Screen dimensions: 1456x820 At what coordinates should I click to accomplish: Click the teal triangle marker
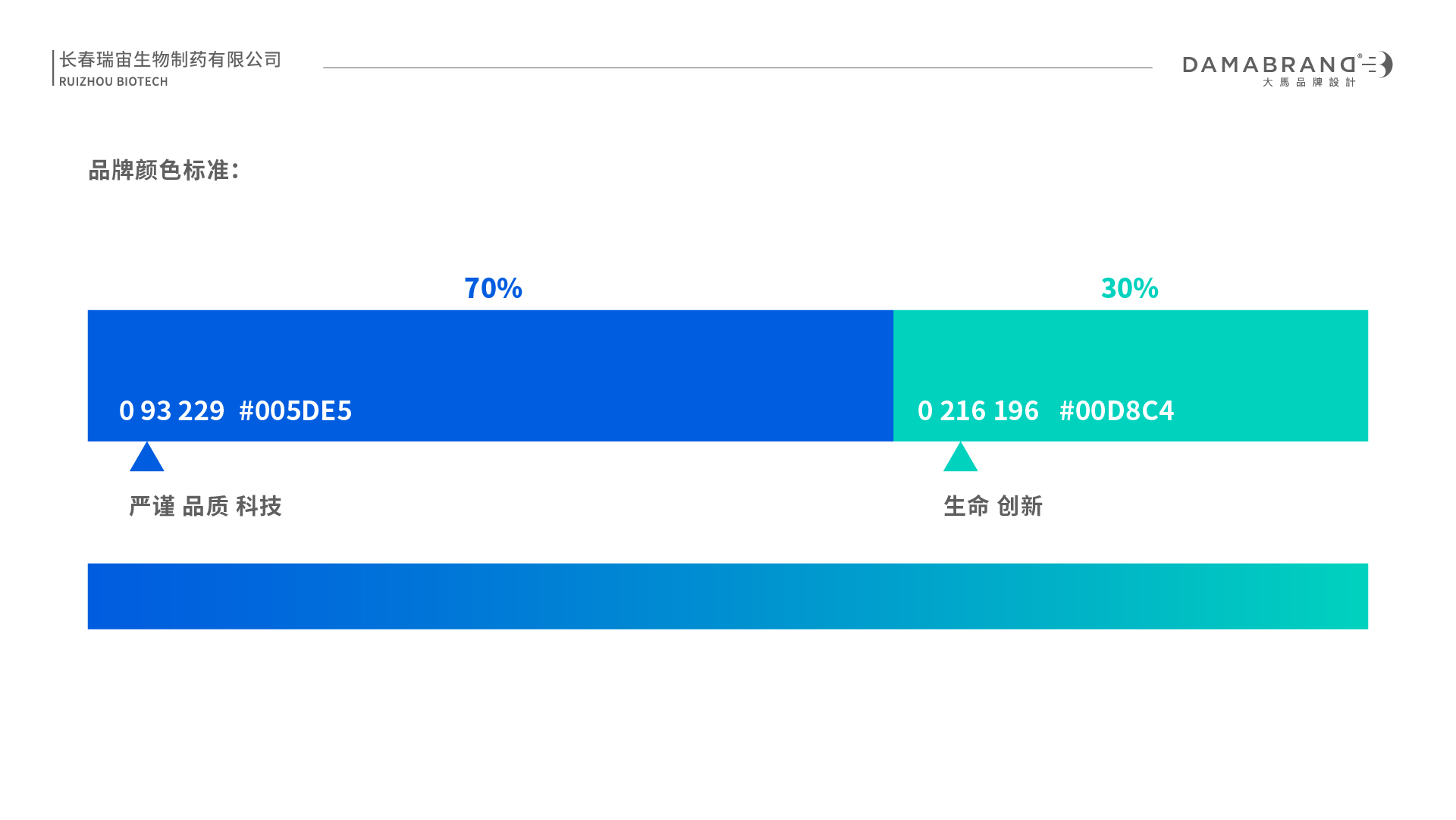point(960,457)
